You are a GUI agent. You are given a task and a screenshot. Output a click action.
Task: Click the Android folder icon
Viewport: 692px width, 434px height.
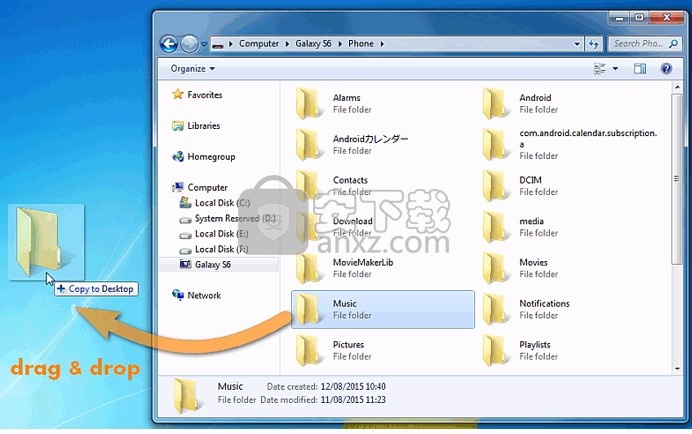point(494,104)
